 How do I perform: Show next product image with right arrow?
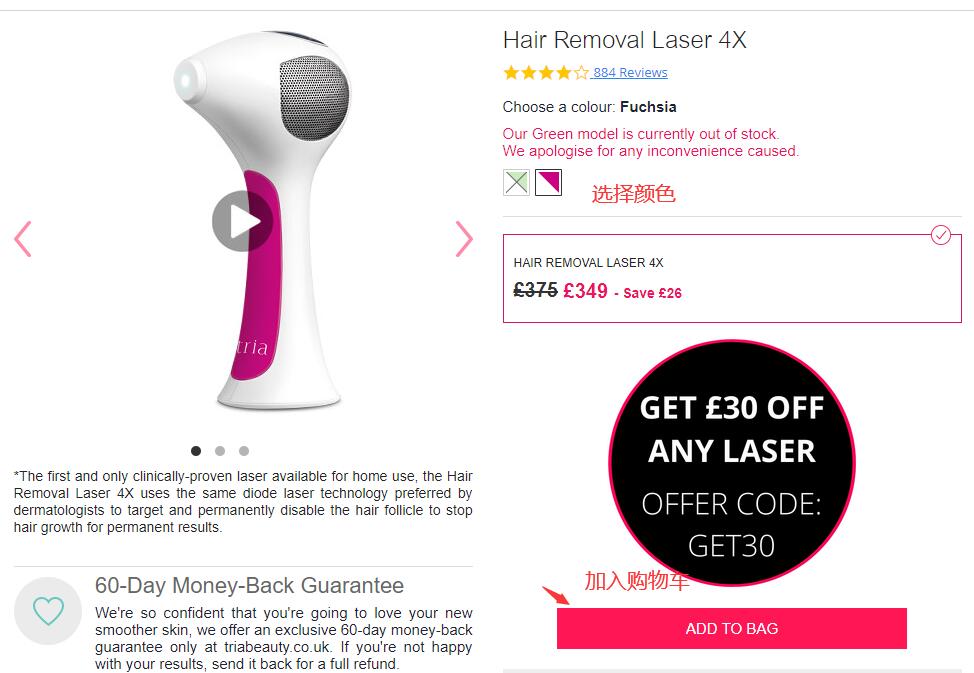464,239
